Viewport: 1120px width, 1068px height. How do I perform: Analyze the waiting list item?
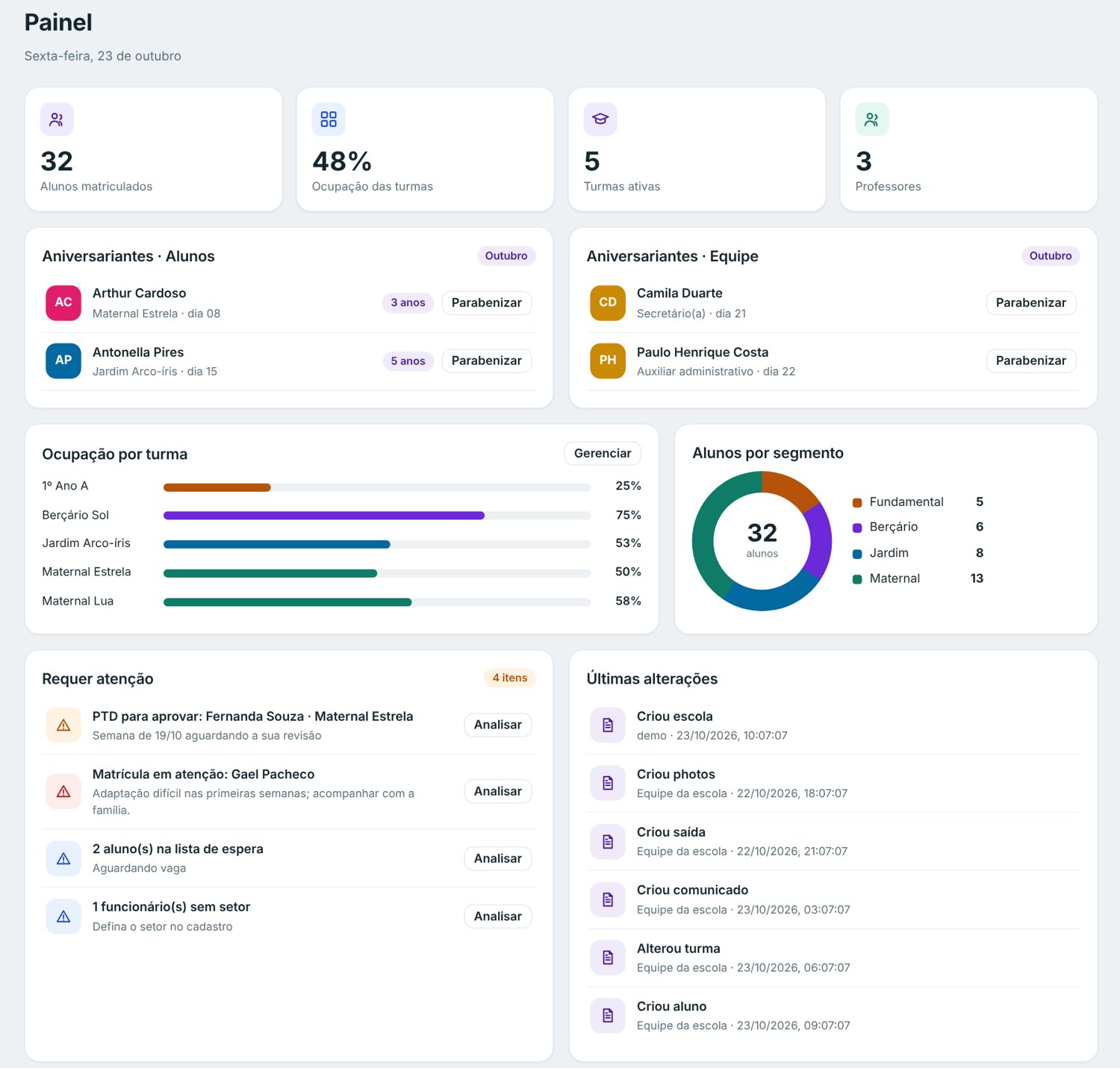[x=498, y=858]
